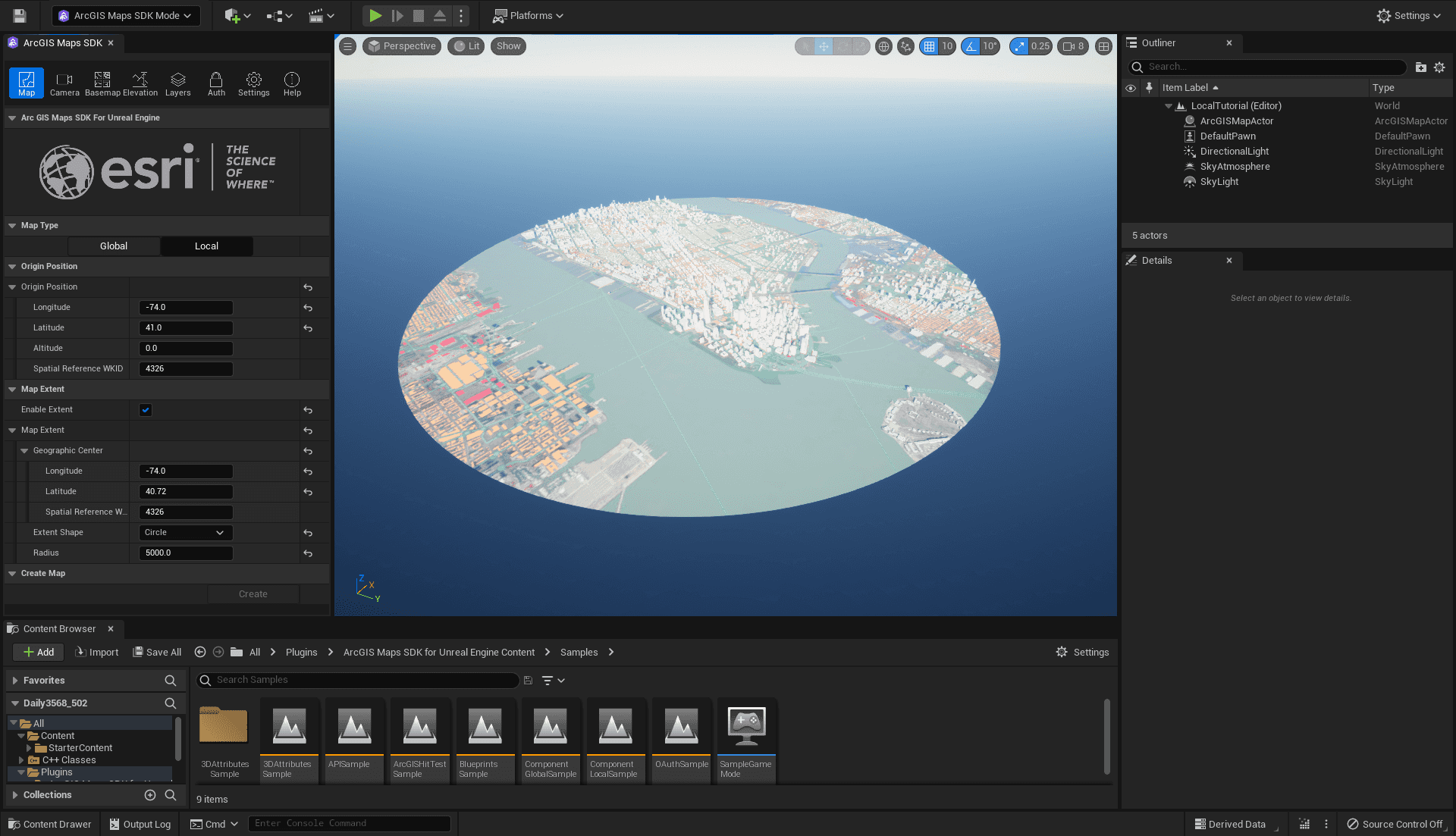1456x836 pixels.
Task: Click the Radius input field
Action: [185, 553]
